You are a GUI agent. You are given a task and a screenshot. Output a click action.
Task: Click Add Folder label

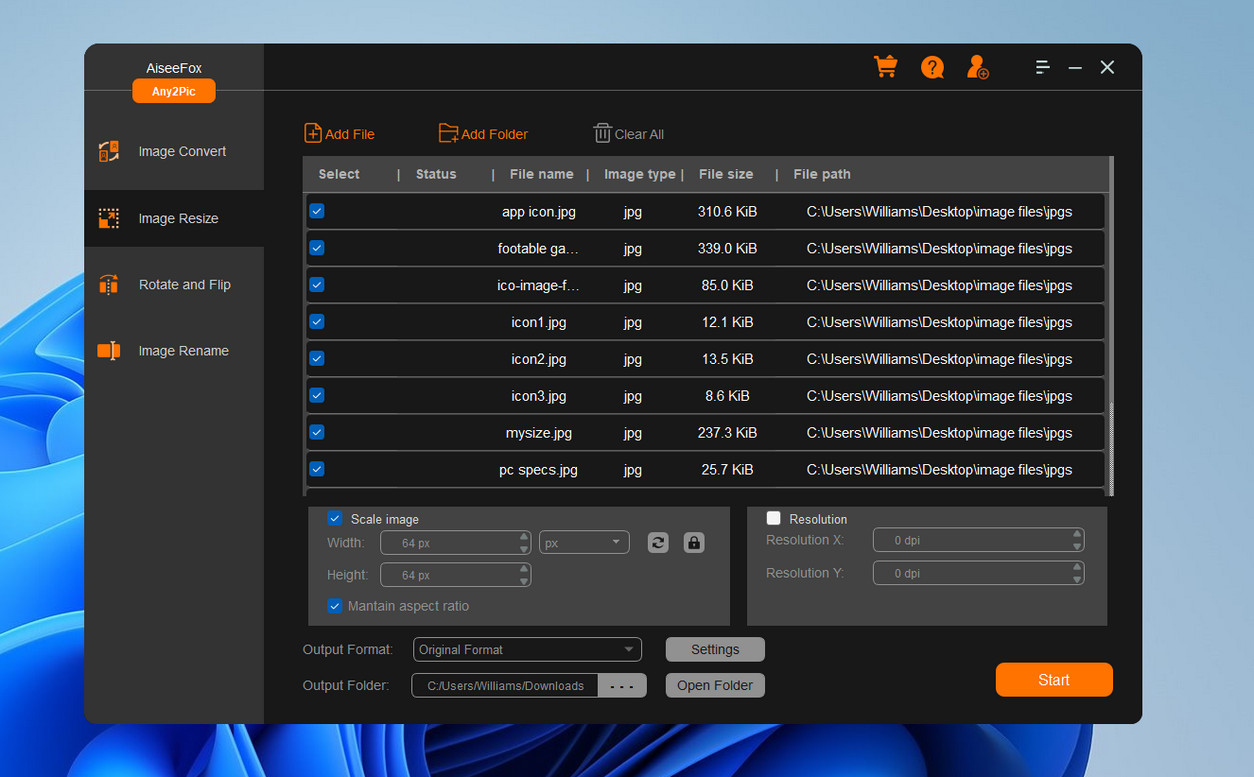pyautogui.click(x=494, y=134)
